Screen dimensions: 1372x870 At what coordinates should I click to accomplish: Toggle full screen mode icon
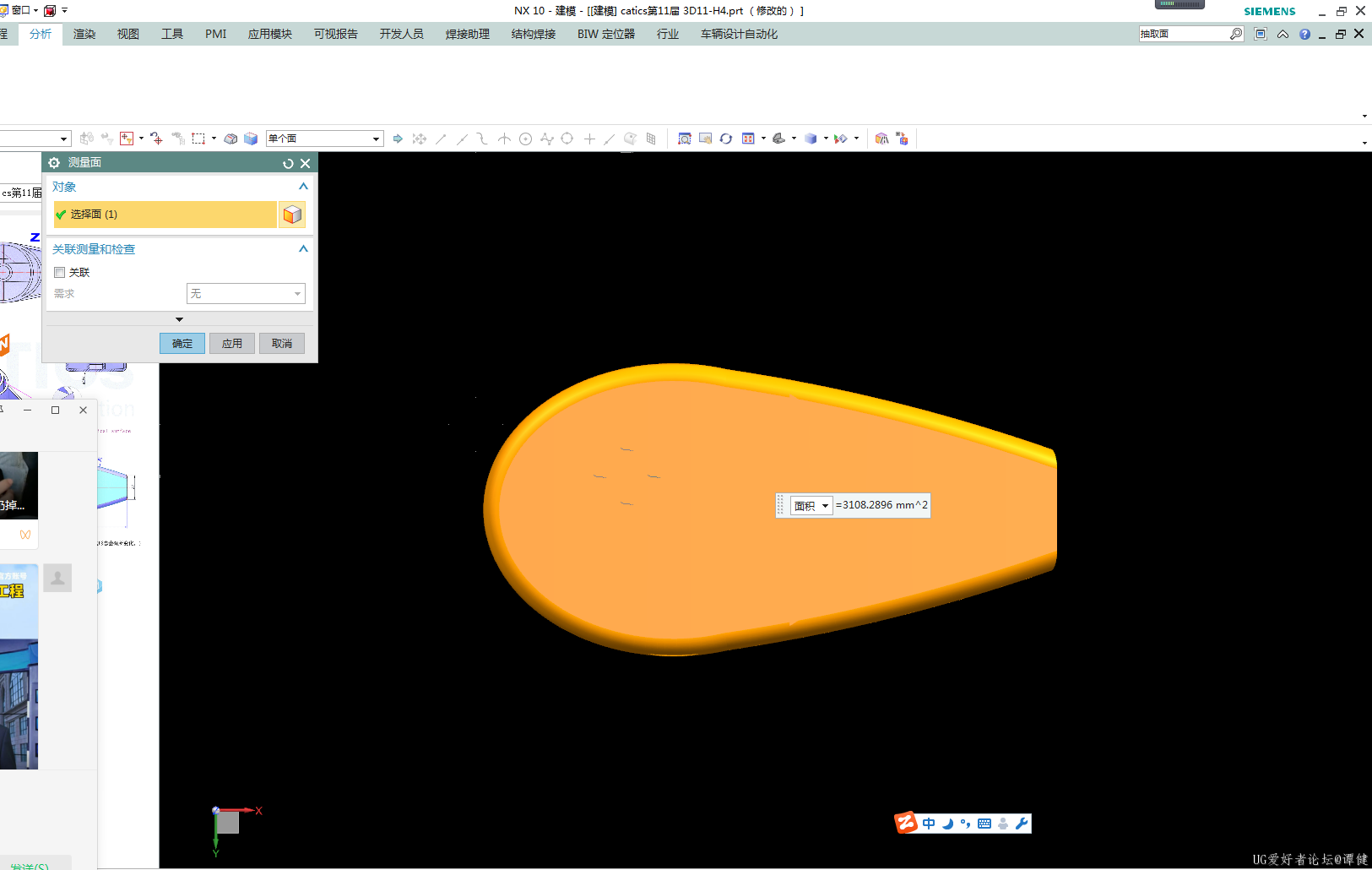[1261, 34]
